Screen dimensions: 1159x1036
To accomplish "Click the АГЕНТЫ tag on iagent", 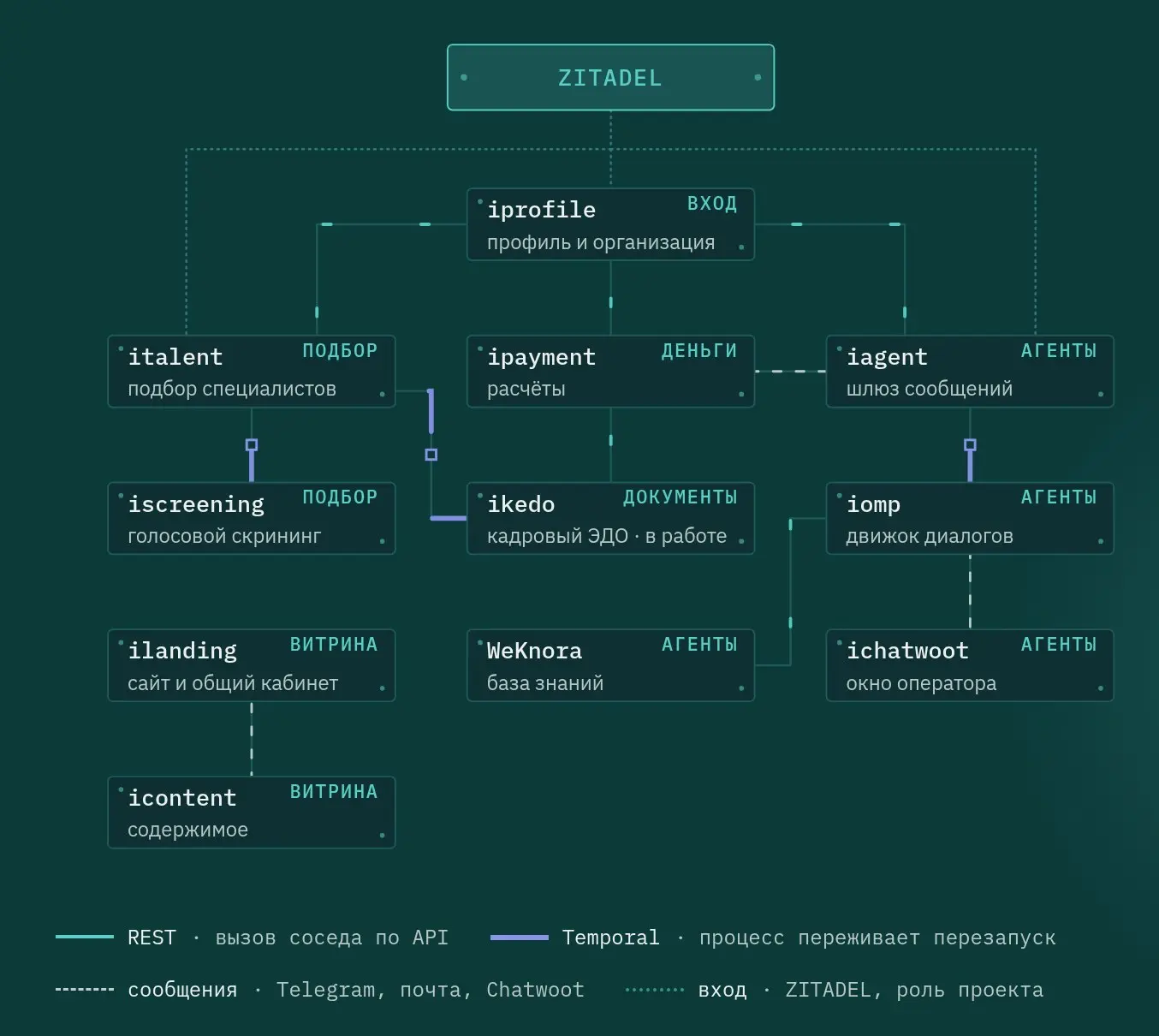I will 1059,351.
